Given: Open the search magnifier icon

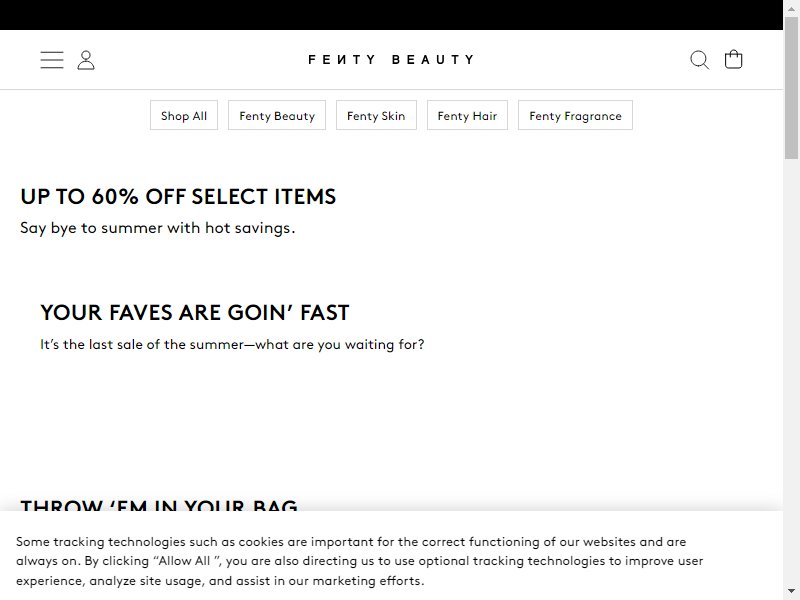Looking at the screenshot, I should 699,60.
